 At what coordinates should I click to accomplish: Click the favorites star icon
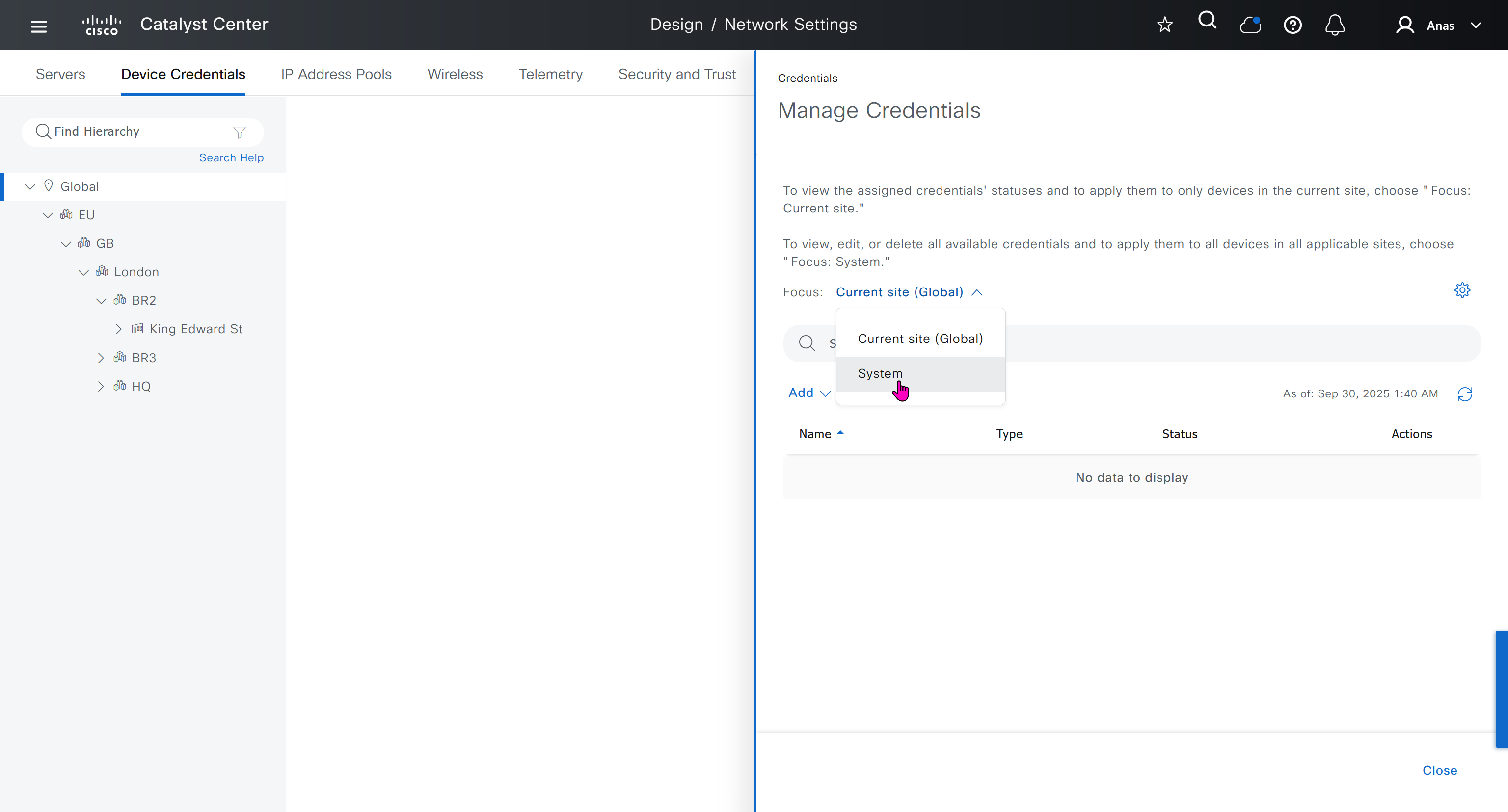[x=1164, y=25]
